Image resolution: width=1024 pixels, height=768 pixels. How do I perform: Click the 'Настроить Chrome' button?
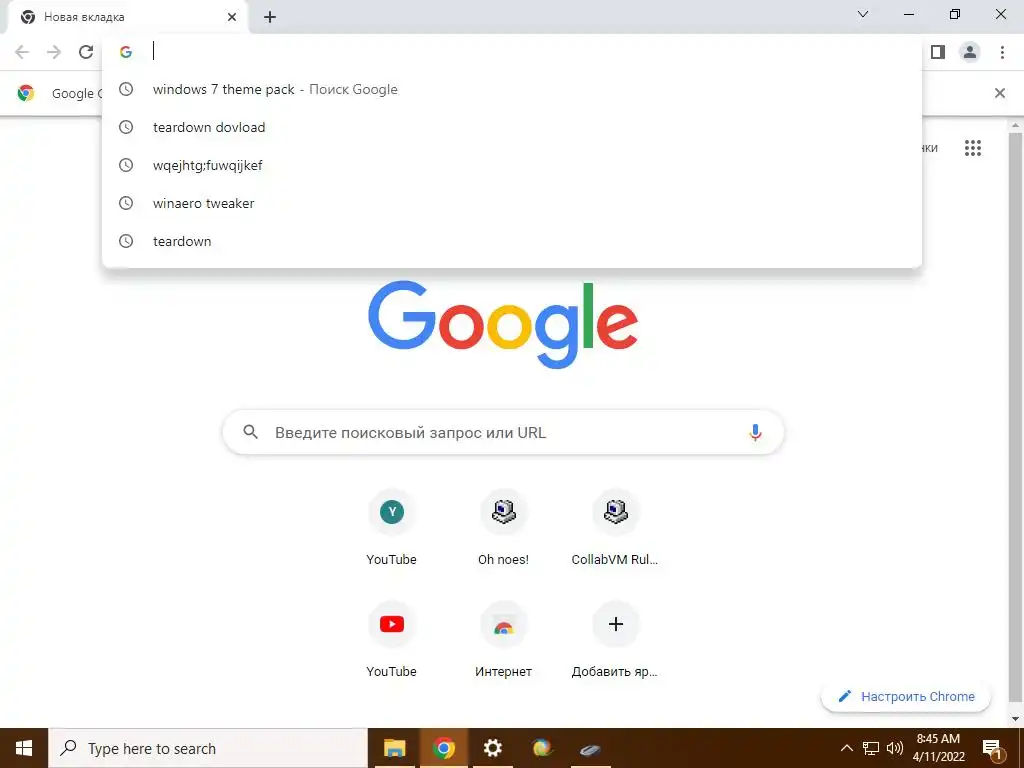(906, 696)
